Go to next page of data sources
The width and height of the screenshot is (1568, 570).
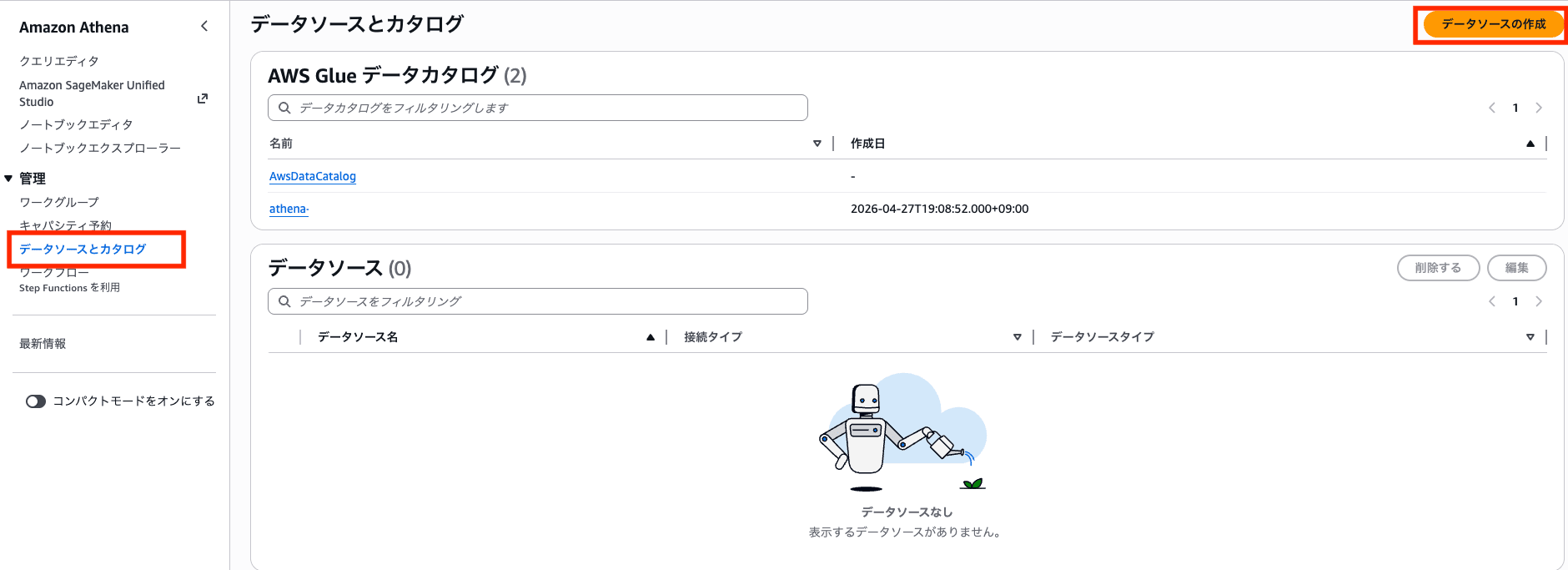pos(1539,301)
